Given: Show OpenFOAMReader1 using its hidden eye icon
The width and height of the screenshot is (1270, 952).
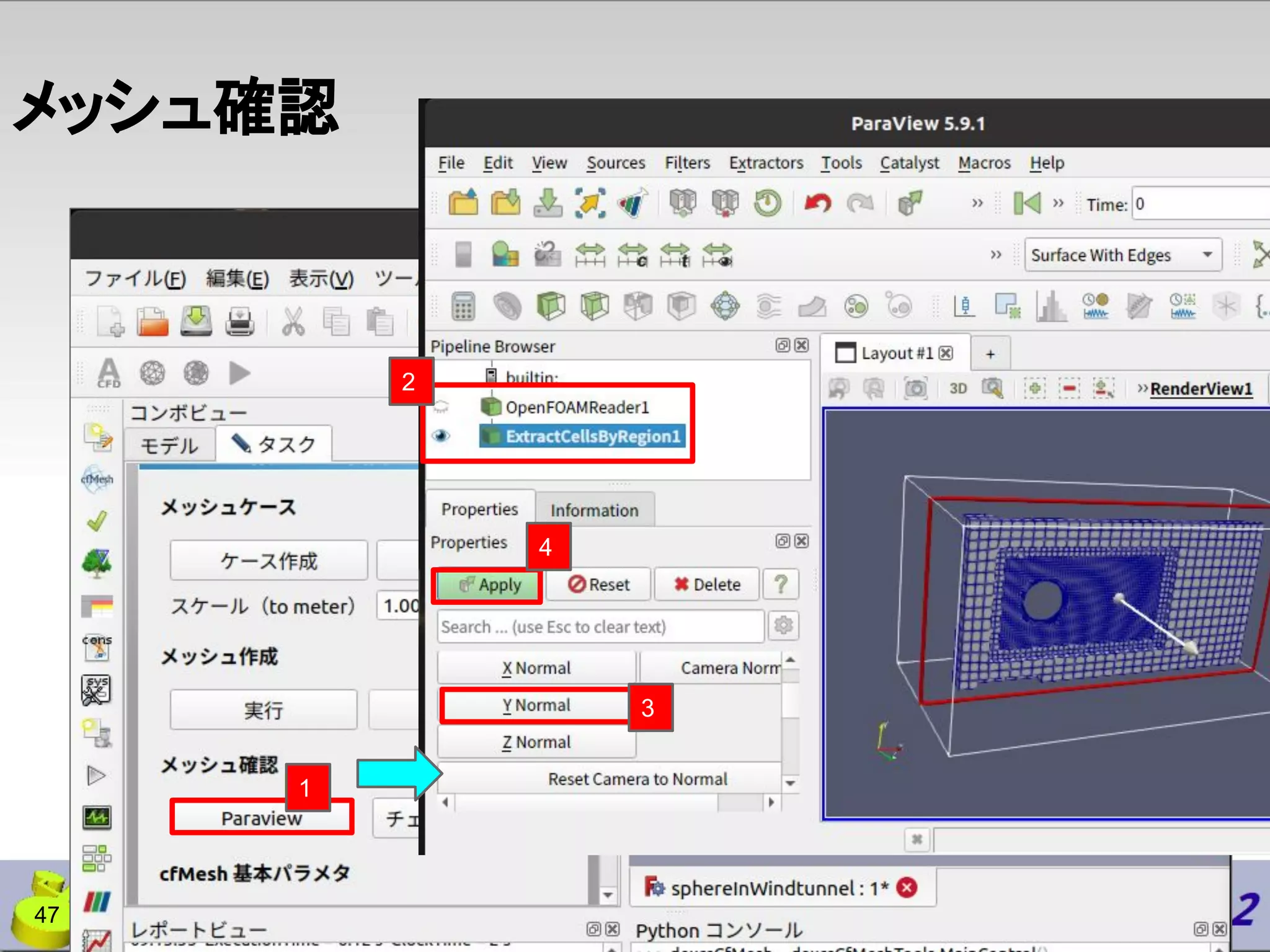Looking at the screenshot, I should click(x=441, y=407).
